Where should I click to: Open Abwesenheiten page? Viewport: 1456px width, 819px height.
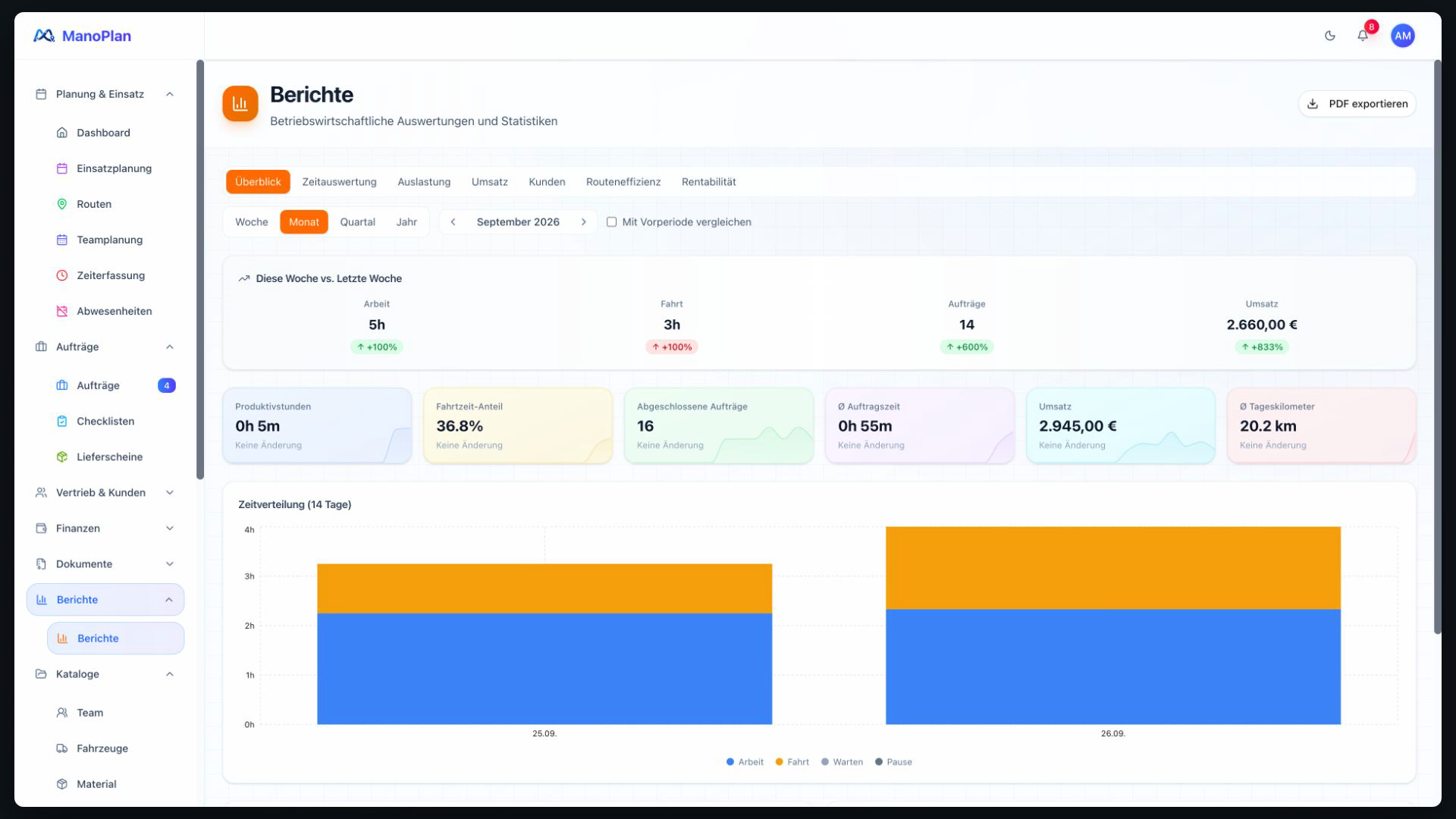click(114, 311)
